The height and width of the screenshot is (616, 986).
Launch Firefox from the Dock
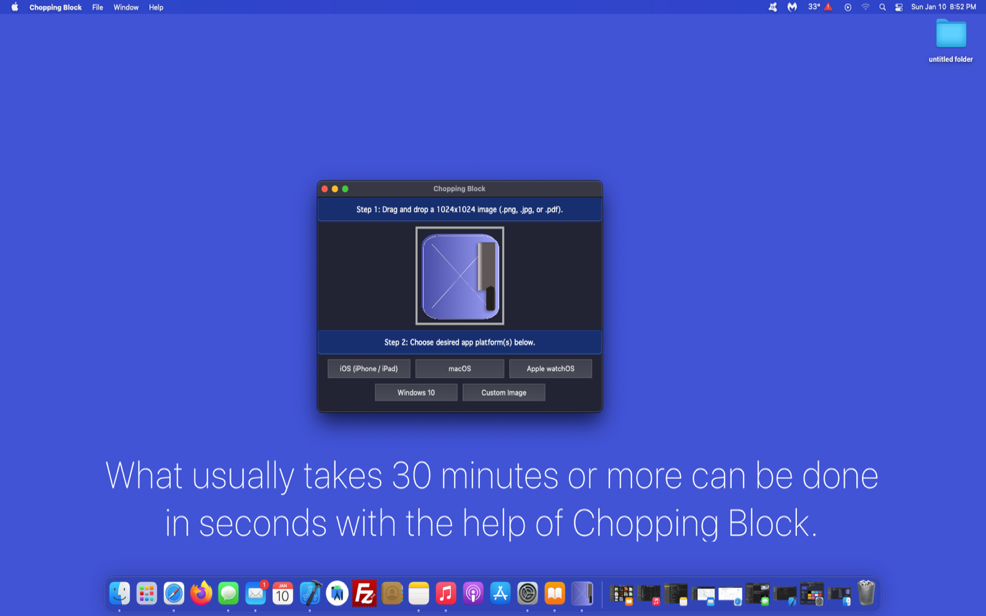point(201,593)
